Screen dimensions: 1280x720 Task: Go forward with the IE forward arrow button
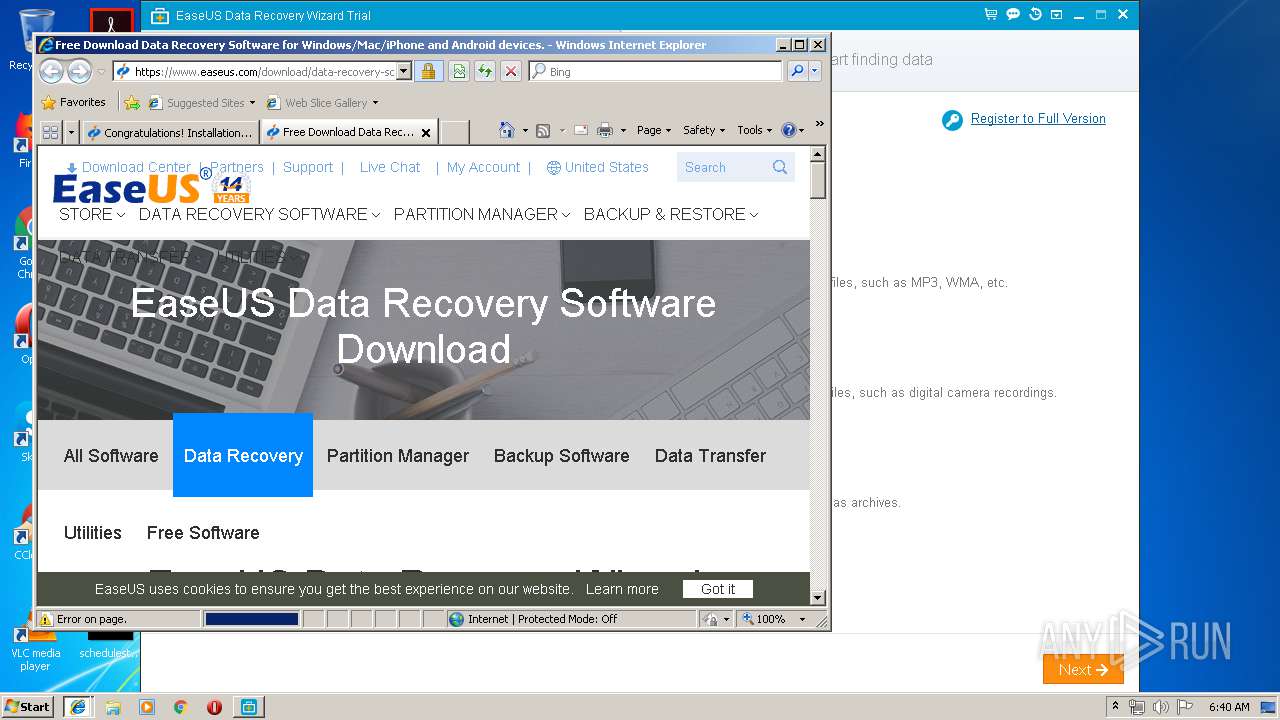(x=79, y=71)
